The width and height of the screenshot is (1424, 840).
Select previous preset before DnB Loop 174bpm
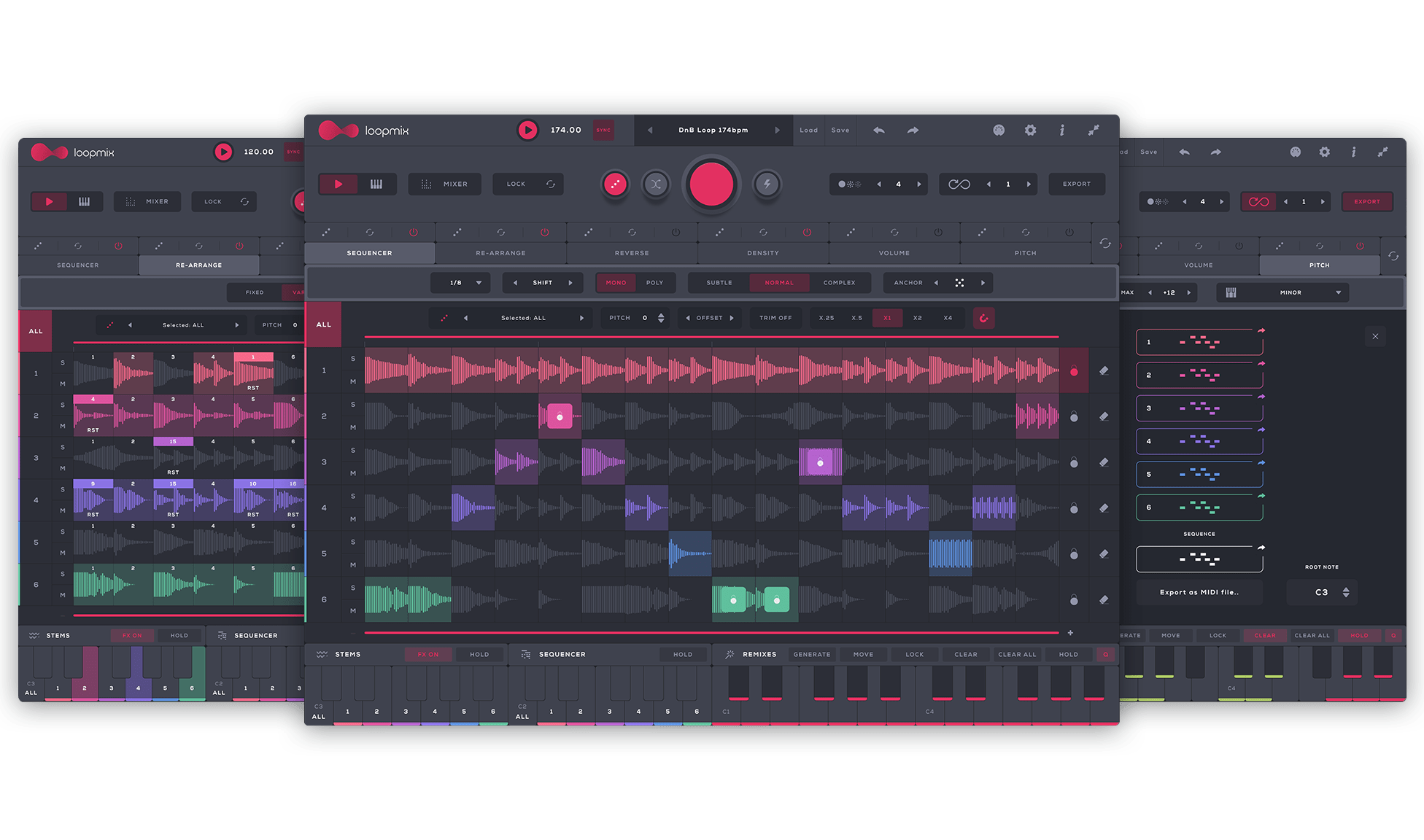(650, 130)
